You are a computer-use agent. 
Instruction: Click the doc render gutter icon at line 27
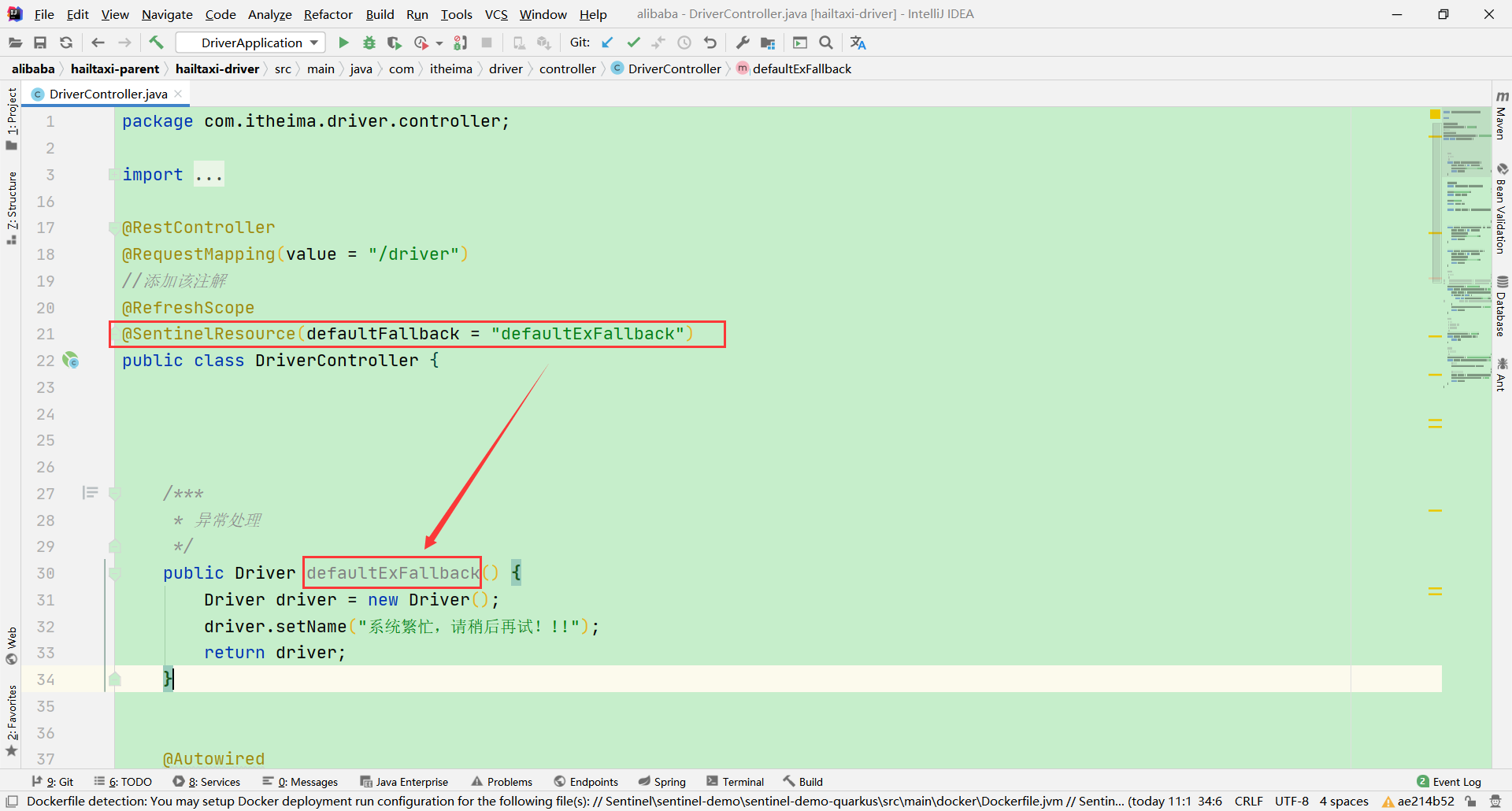(x=90, y=493)
